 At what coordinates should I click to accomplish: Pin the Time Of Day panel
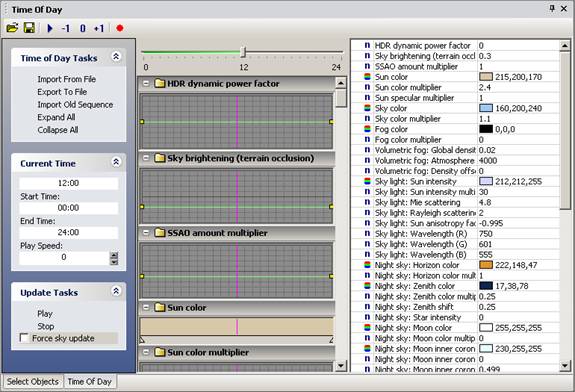(552, 8)
